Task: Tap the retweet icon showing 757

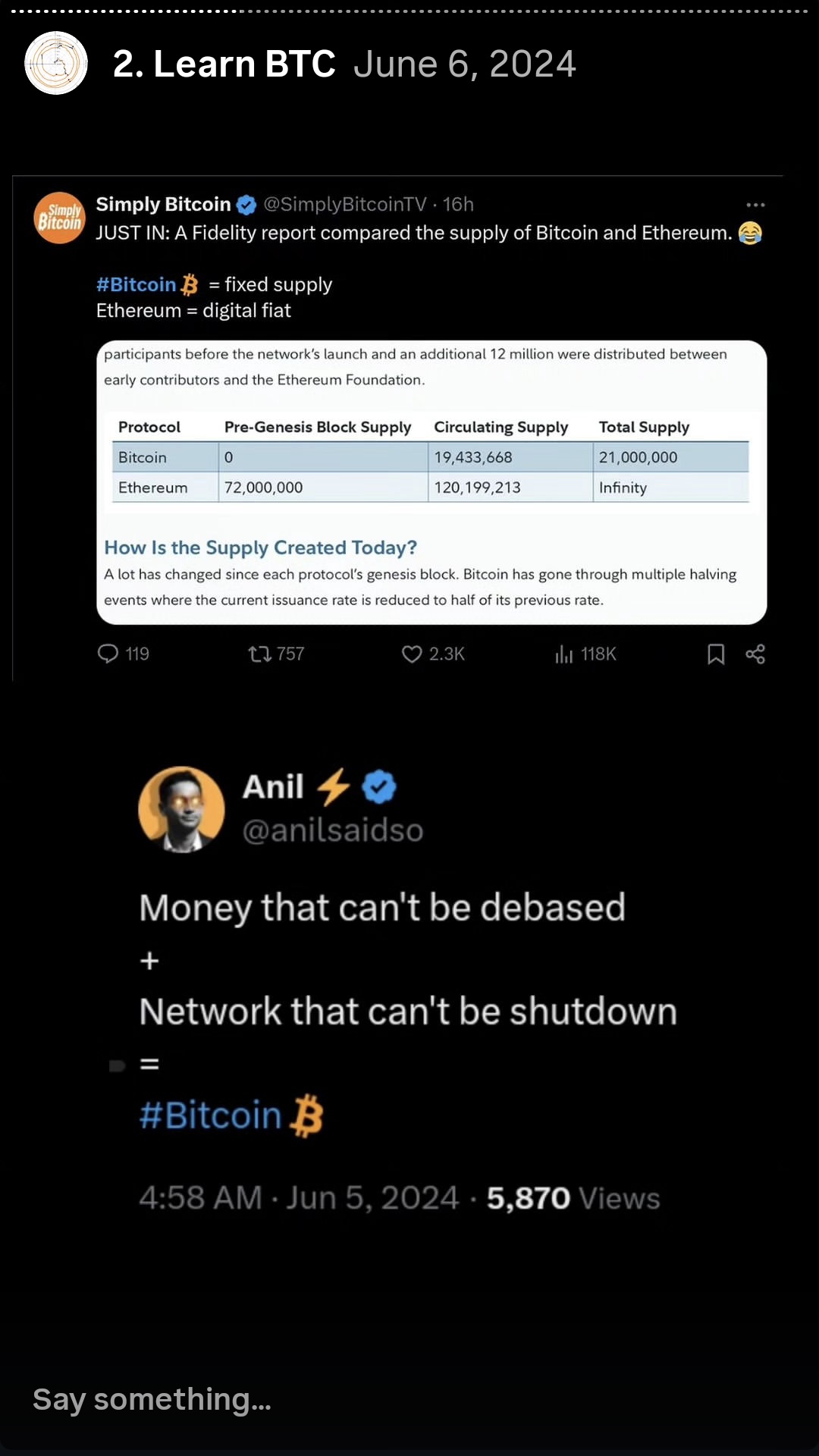Action: pyautogui.click(x=260, y=654)
